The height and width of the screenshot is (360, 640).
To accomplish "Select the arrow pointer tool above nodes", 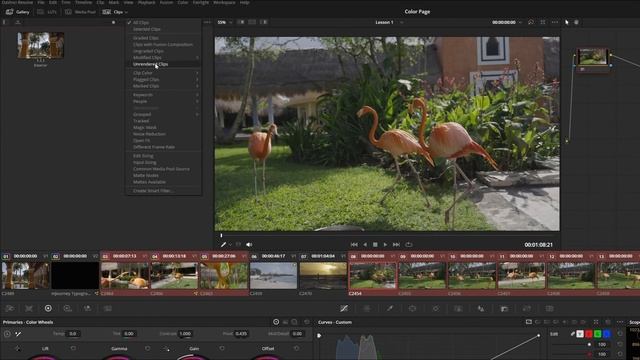I will pos(567,22).
